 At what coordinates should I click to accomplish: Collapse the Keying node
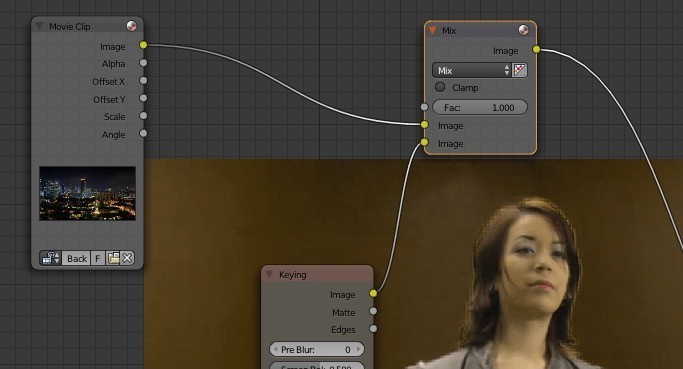pyautogui.click(x=269, y=274)
